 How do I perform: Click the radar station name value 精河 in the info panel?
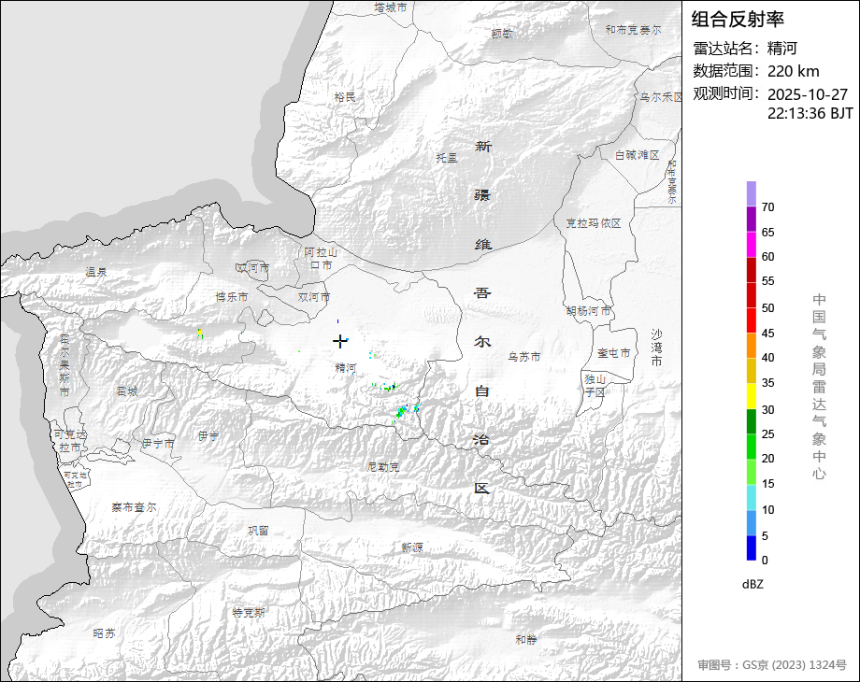point(782,48)
